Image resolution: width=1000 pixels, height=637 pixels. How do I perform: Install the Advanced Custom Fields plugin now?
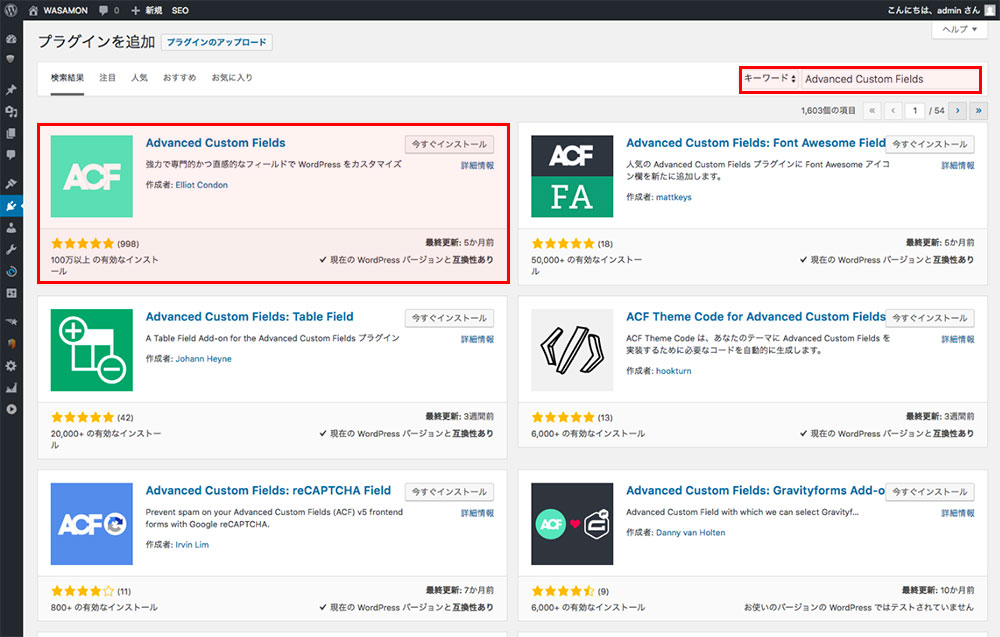coord(449,144)
